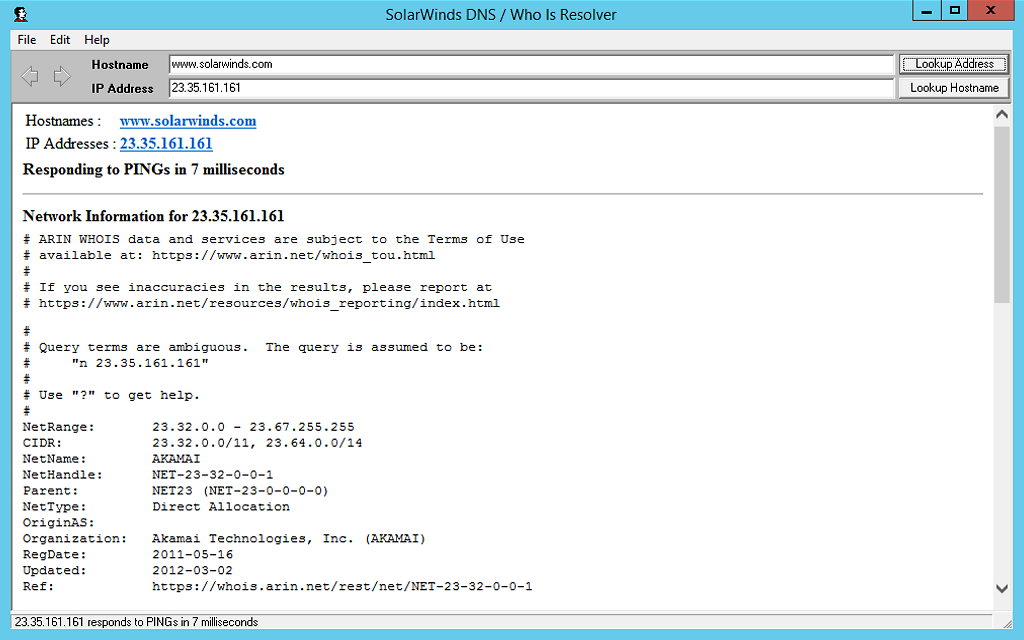Click the RegDate value 2011-05-16

pos(193,554)
